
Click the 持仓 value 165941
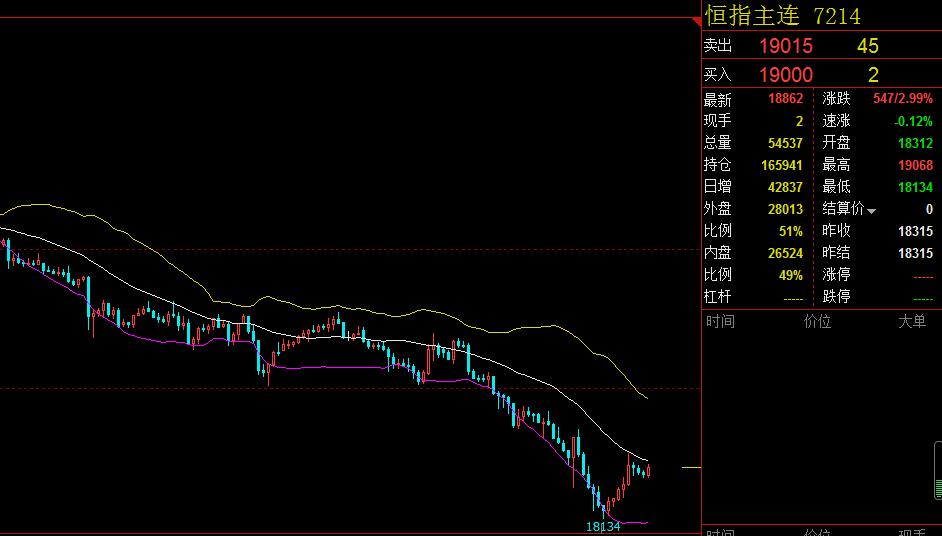[x=782, y=165]
